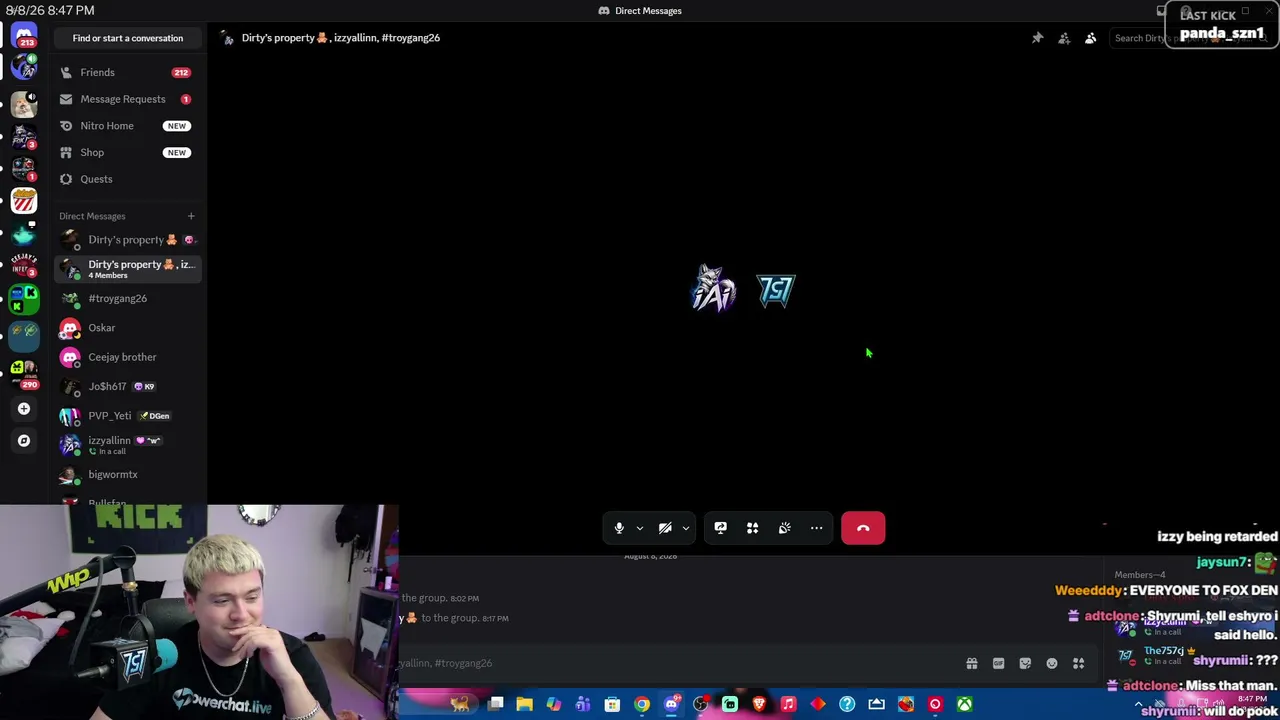Open Discord home direct messages icon

point(24,36)
